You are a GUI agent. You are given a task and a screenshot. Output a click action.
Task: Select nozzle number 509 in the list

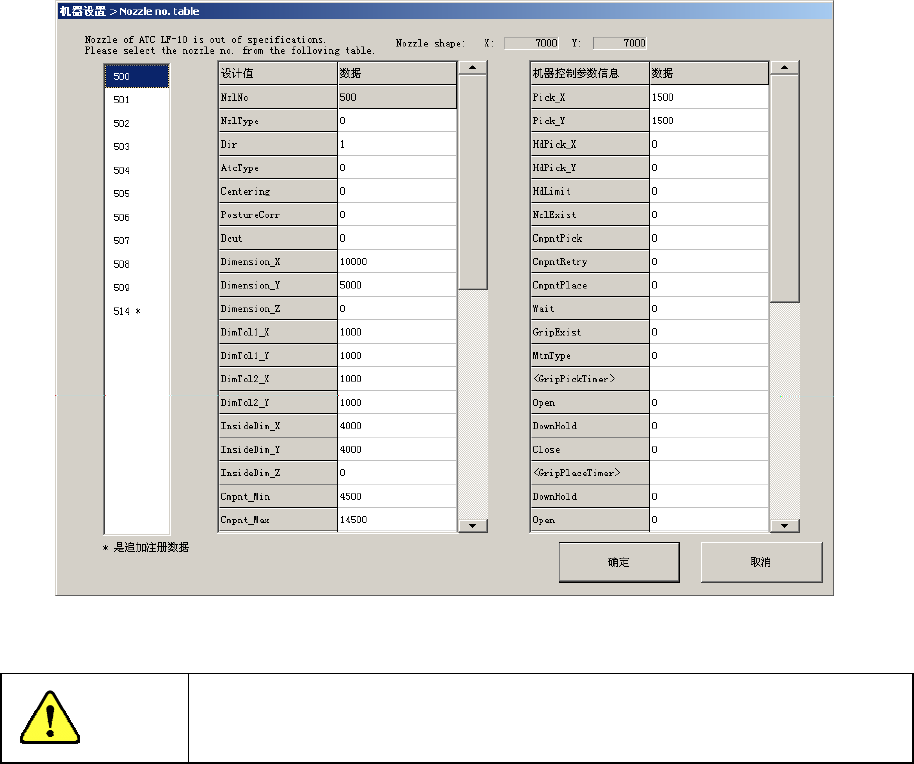(x=137, y=287)
